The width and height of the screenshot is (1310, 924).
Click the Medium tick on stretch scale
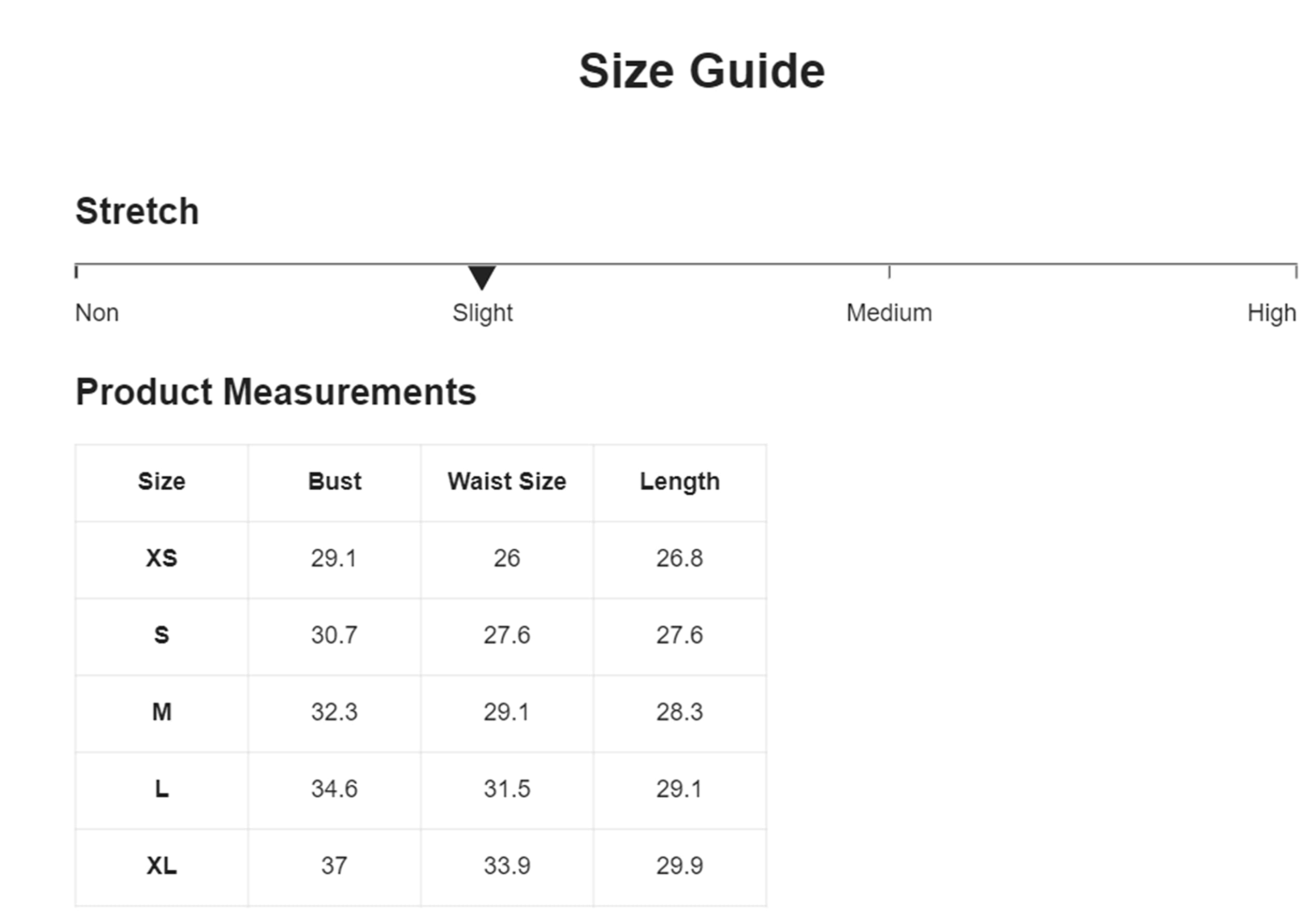(889, 271)
